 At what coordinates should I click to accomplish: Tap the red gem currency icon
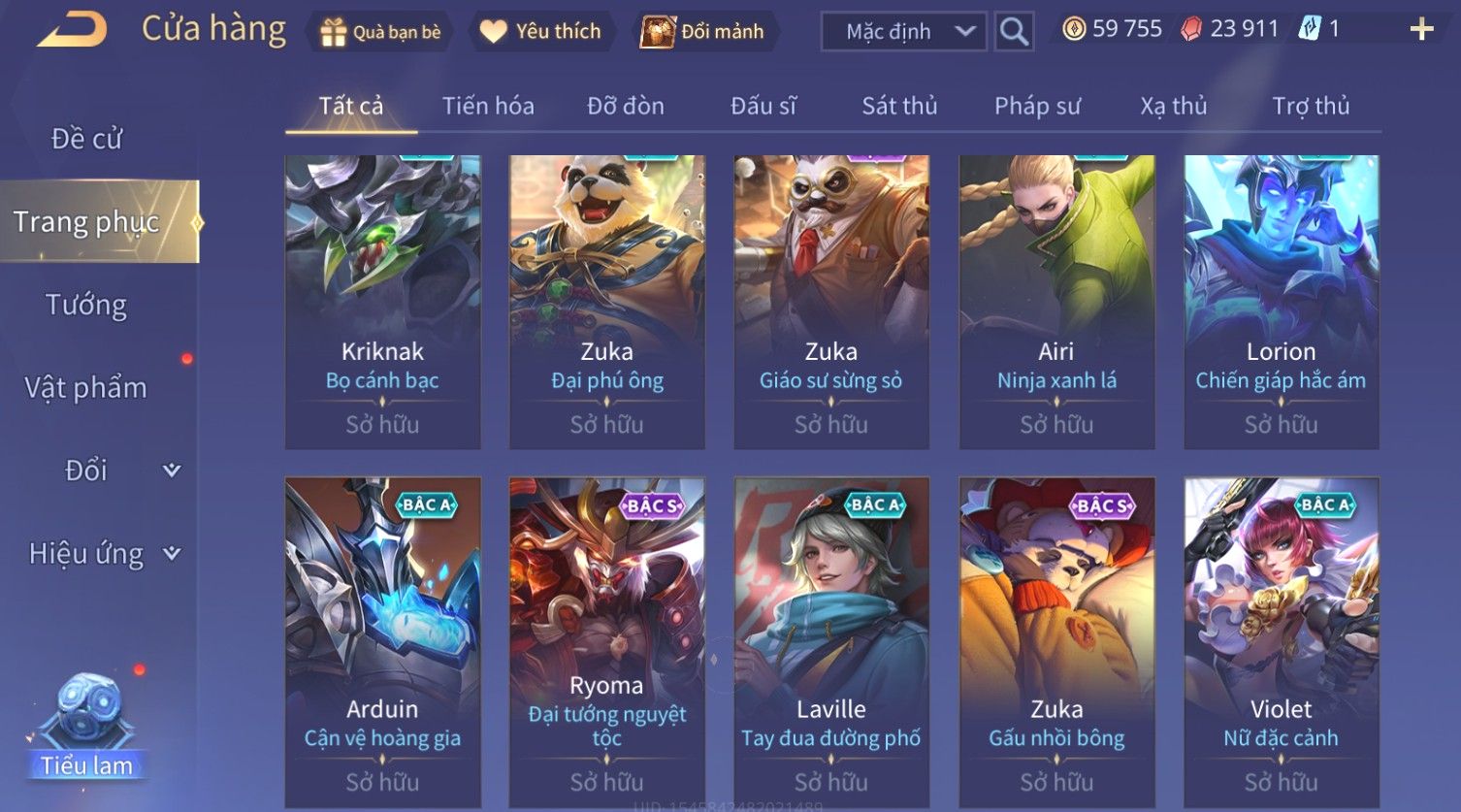tap(1191, 29)
